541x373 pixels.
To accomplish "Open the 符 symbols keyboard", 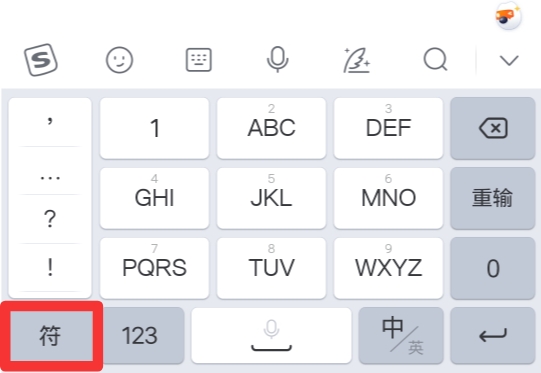I will click(51, 336).
